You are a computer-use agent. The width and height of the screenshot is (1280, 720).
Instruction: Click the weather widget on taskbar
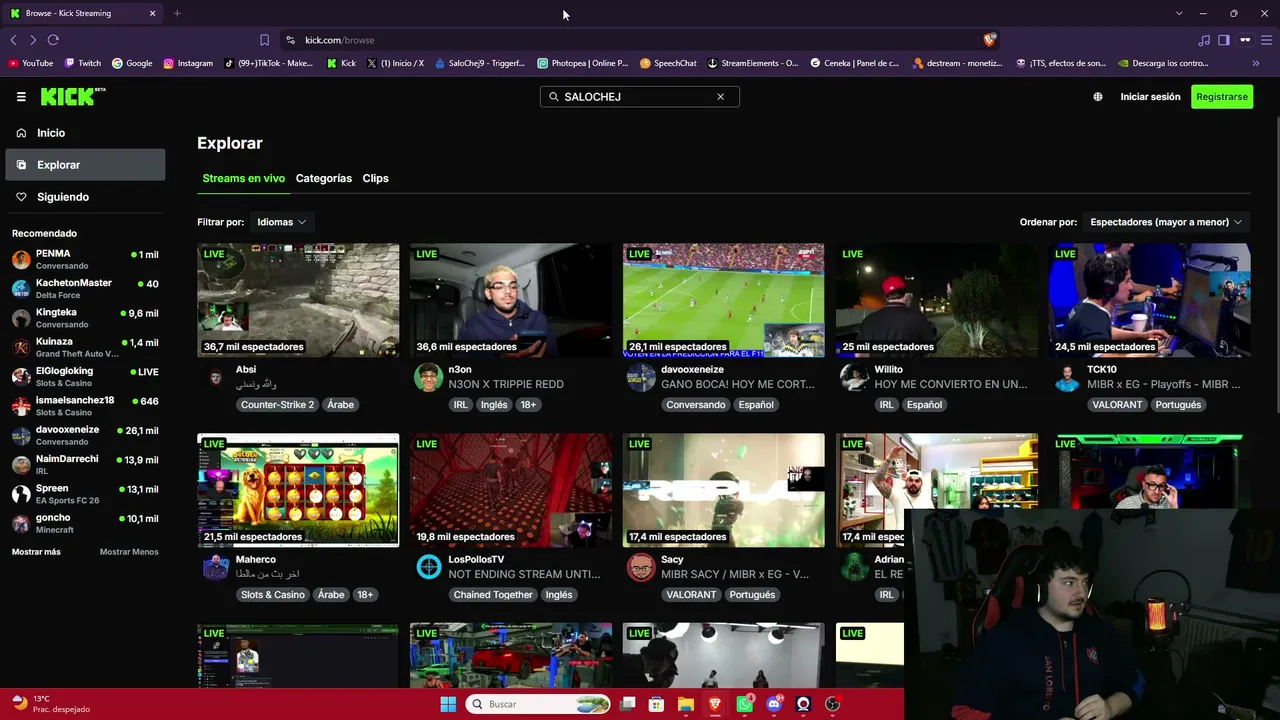[x=50, y=704]
